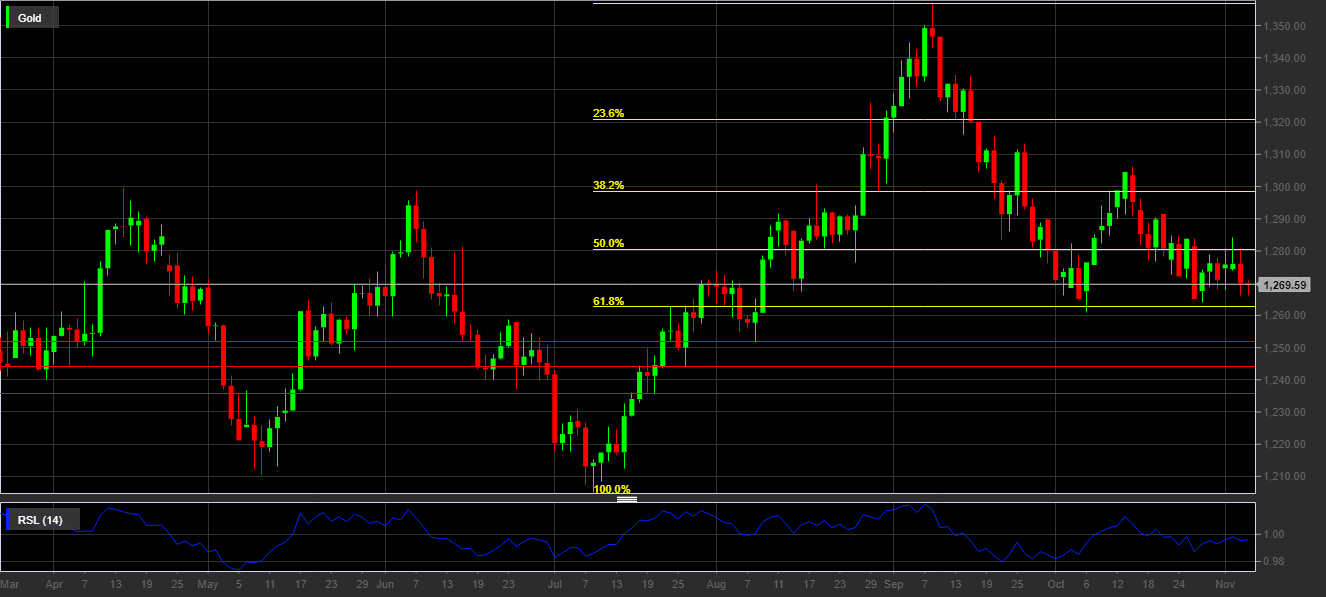
Task: Click the 1.00 value on RSL axis
Action: coord(1273,535)
